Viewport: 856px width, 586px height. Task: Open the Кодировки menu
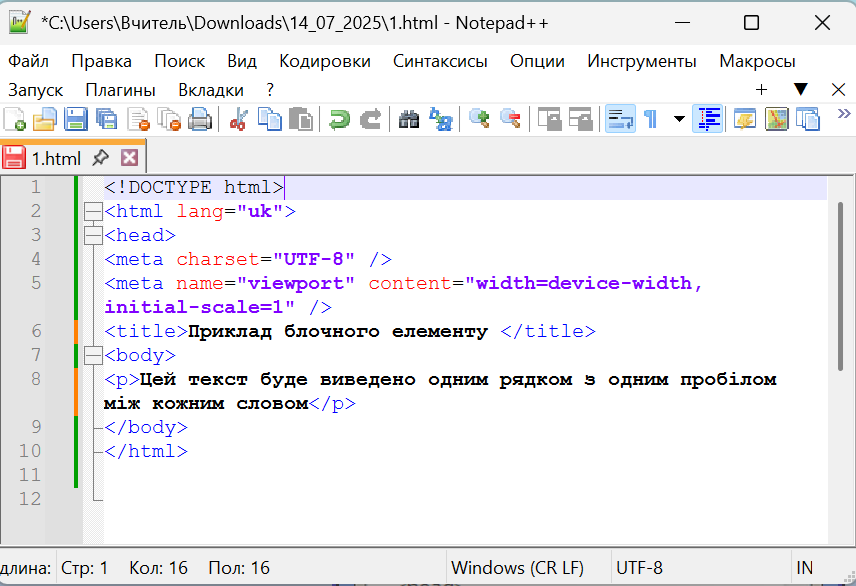[x=324, y=61]
